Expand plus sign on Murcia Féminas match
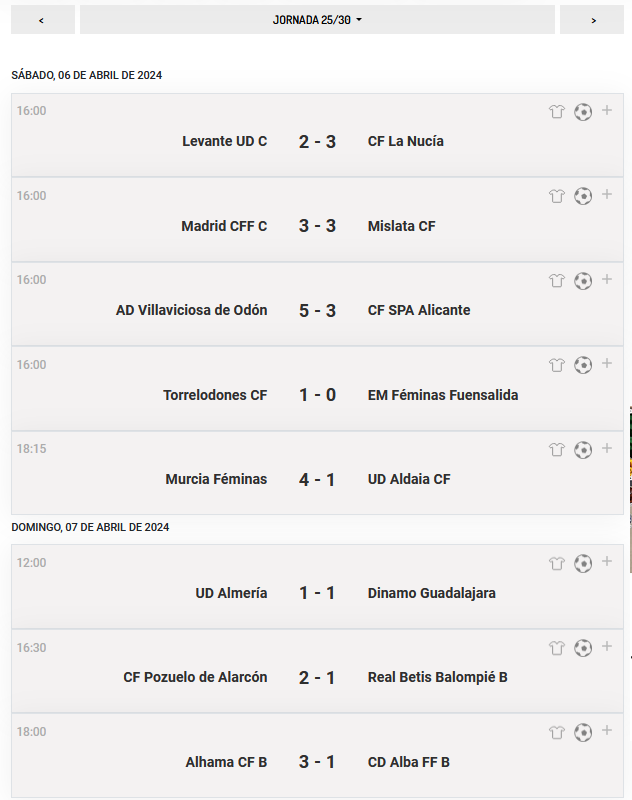 coord(607,448)
